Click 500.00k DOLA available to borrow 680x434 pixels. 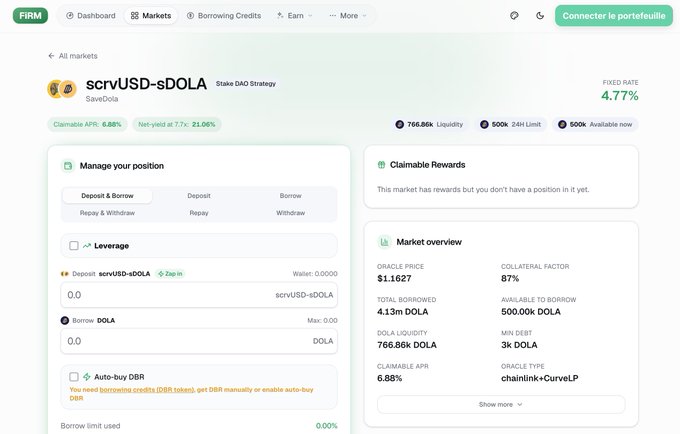click(x=531, y=312)
